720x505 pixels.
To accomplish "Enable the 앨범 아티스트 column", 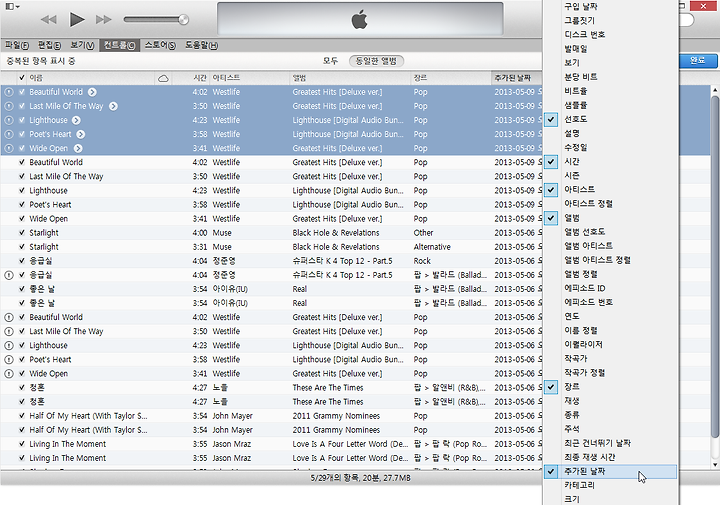I will point(610,246).
